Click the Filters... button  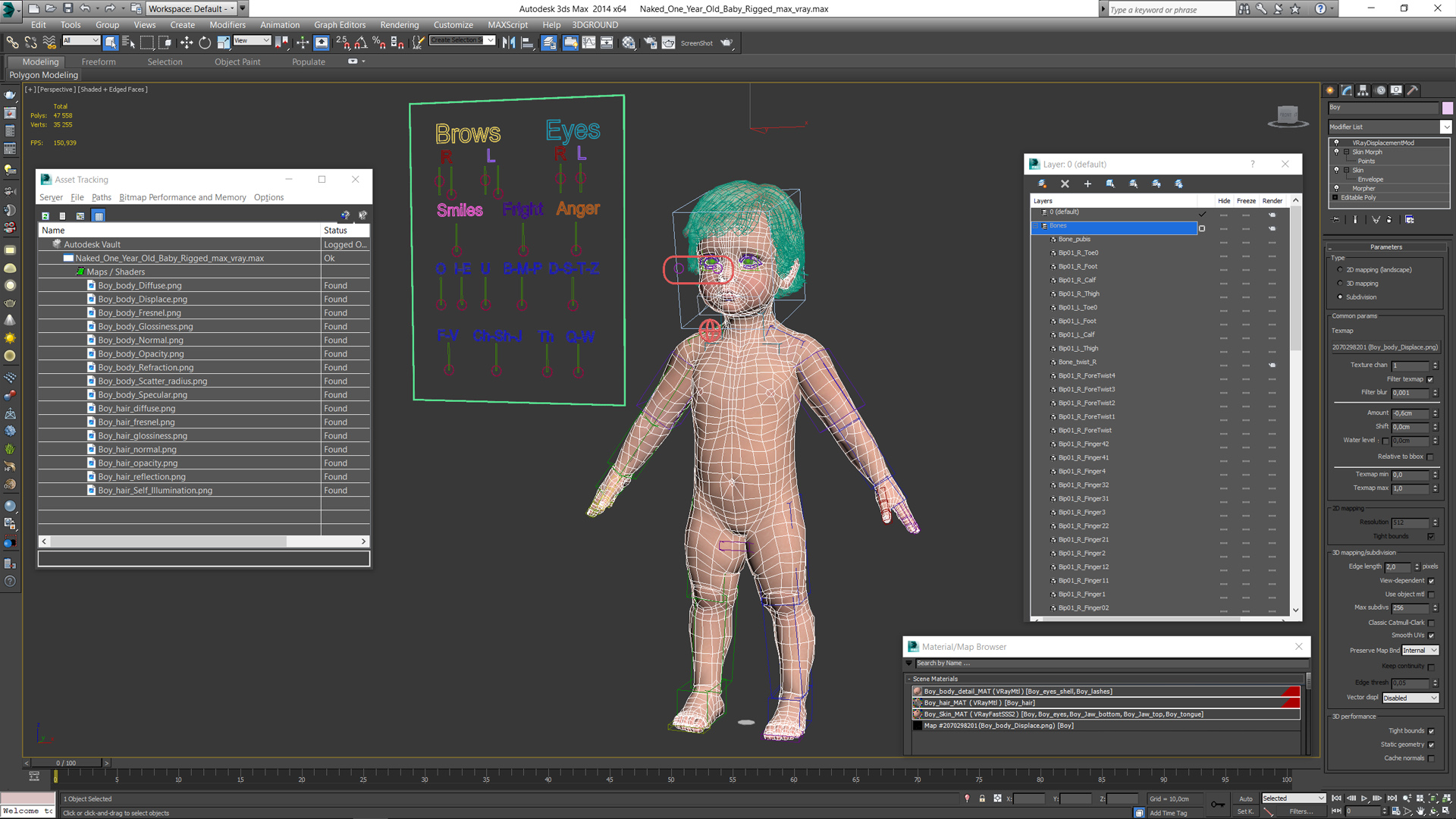coord(1302,811)
